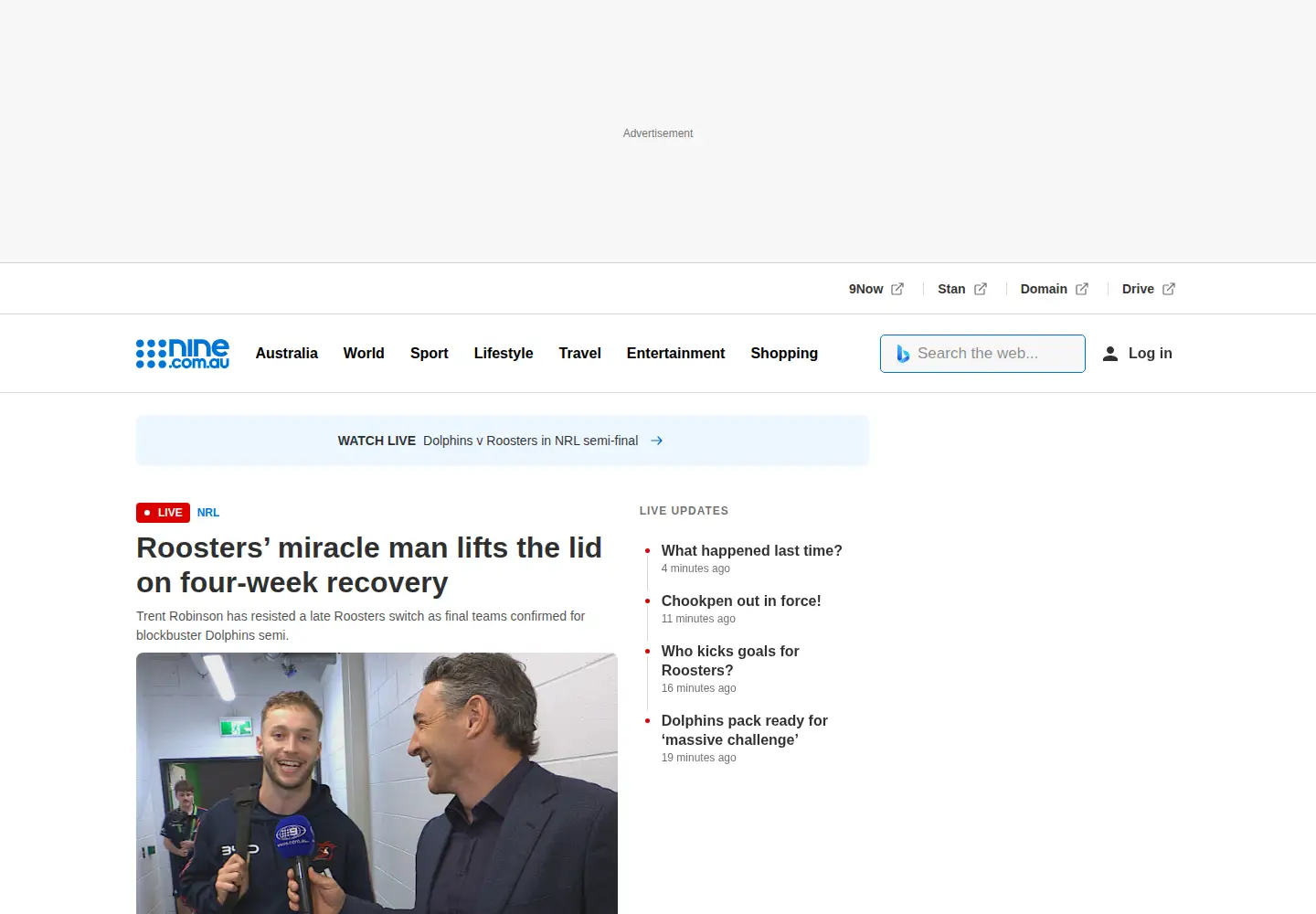Click the nine.com.au logo
The width and height of the screenshot is (1316, 914).
pos(183,354)
